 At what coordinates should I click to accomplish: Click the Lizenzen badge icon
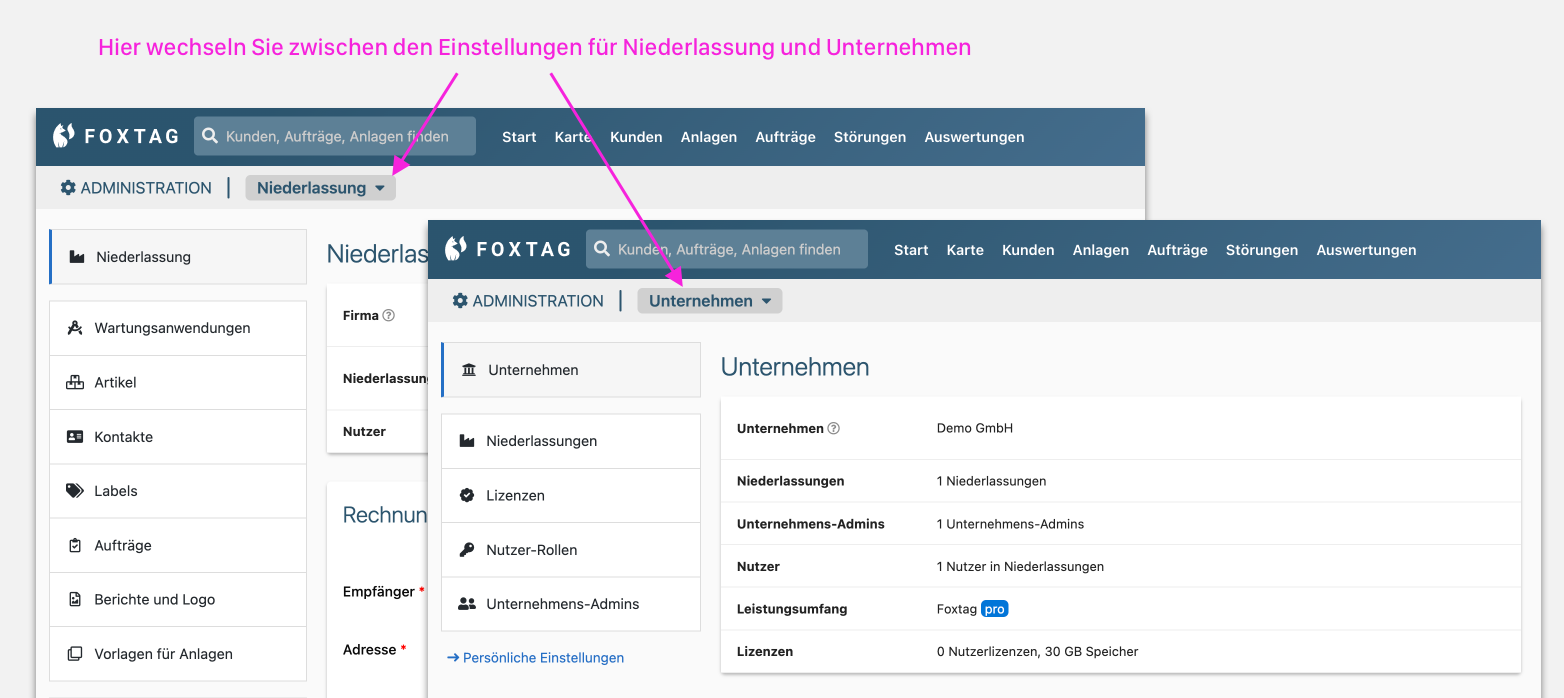pos(467,495)
